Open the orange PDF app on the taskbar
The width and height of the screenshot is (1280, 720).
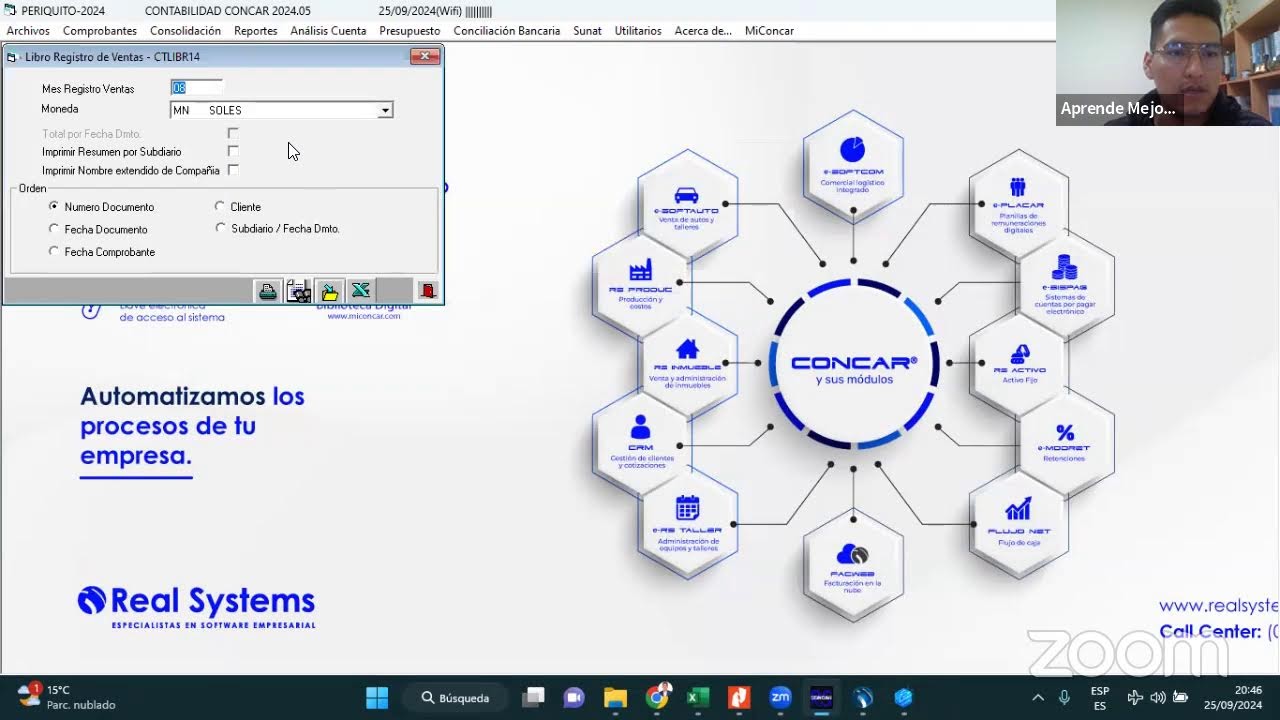tap(739, 697)
